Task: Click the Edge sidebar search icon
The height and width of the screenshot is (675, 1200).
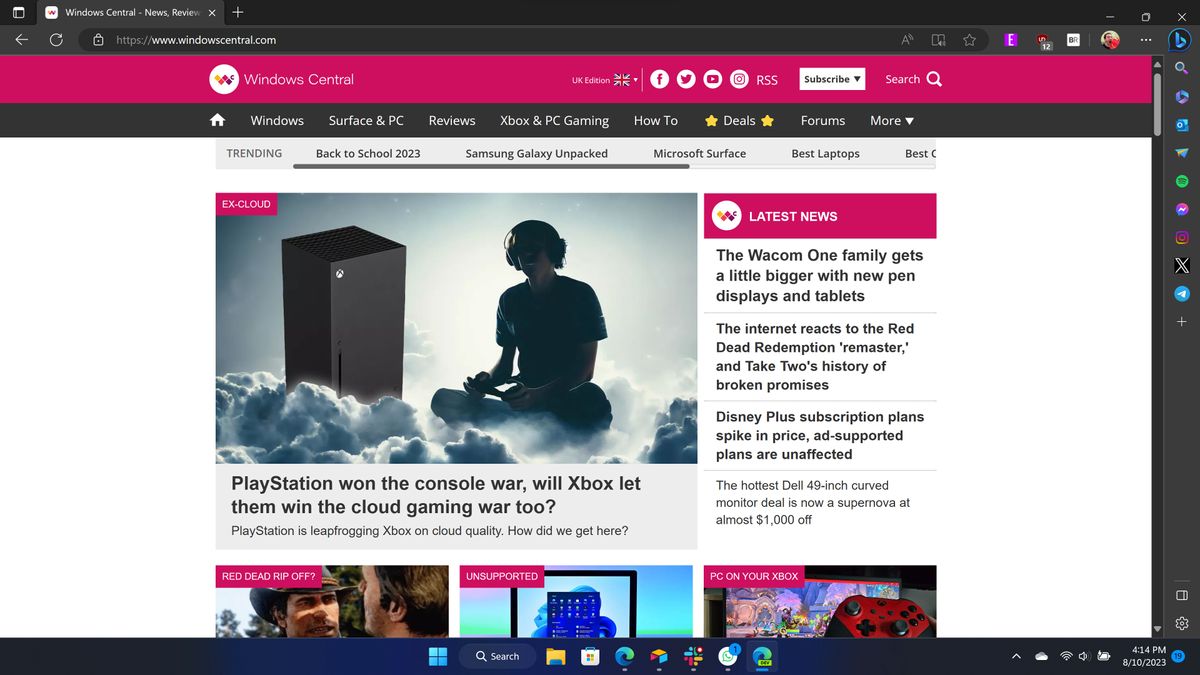Action: coord(1181,68)
